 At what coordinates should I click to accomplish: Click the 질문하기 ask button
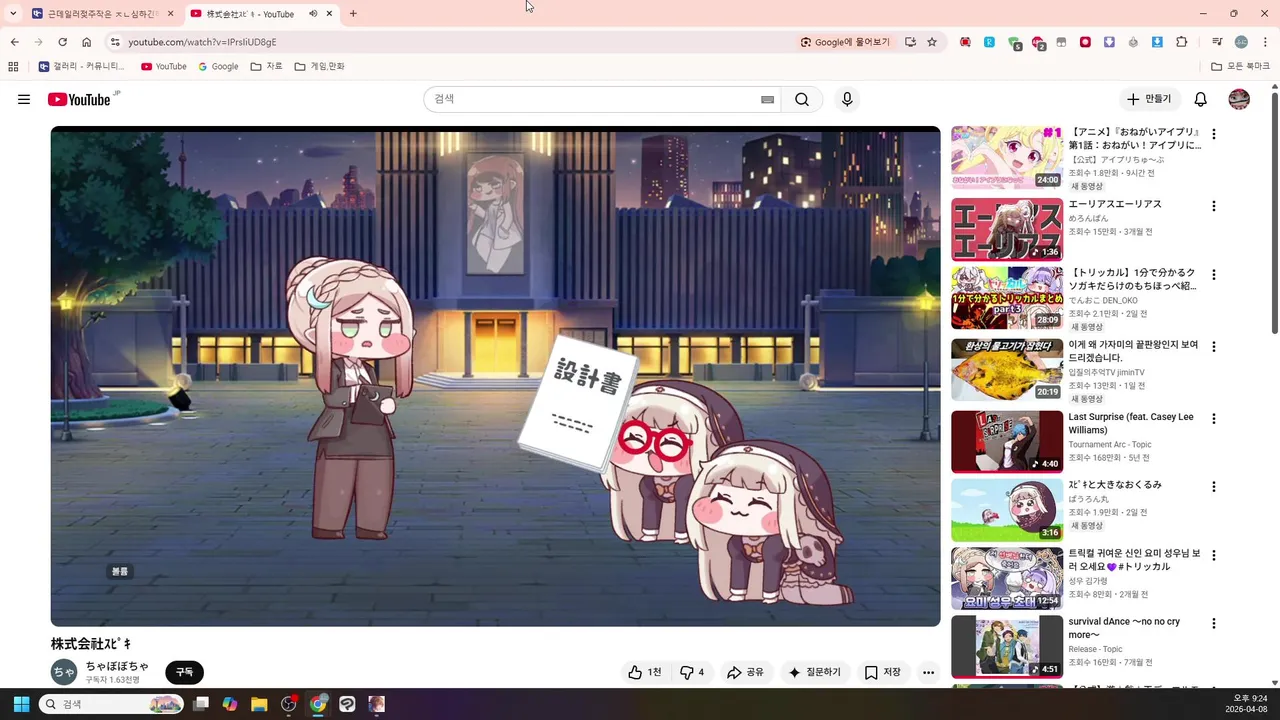(x=815, y=672)
